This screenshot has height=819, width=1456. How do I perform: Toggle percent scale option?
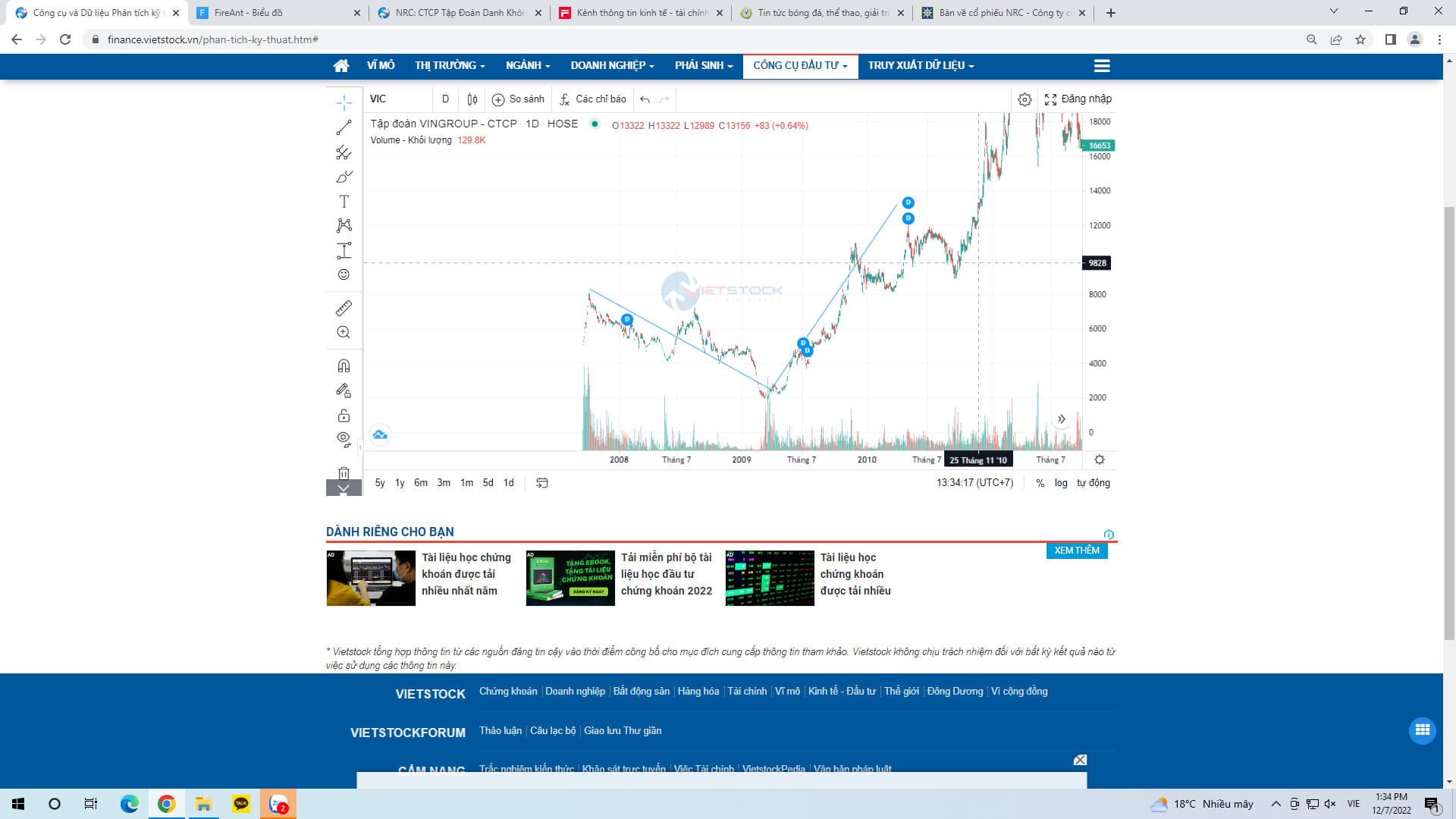click(x=1040, y=483)
